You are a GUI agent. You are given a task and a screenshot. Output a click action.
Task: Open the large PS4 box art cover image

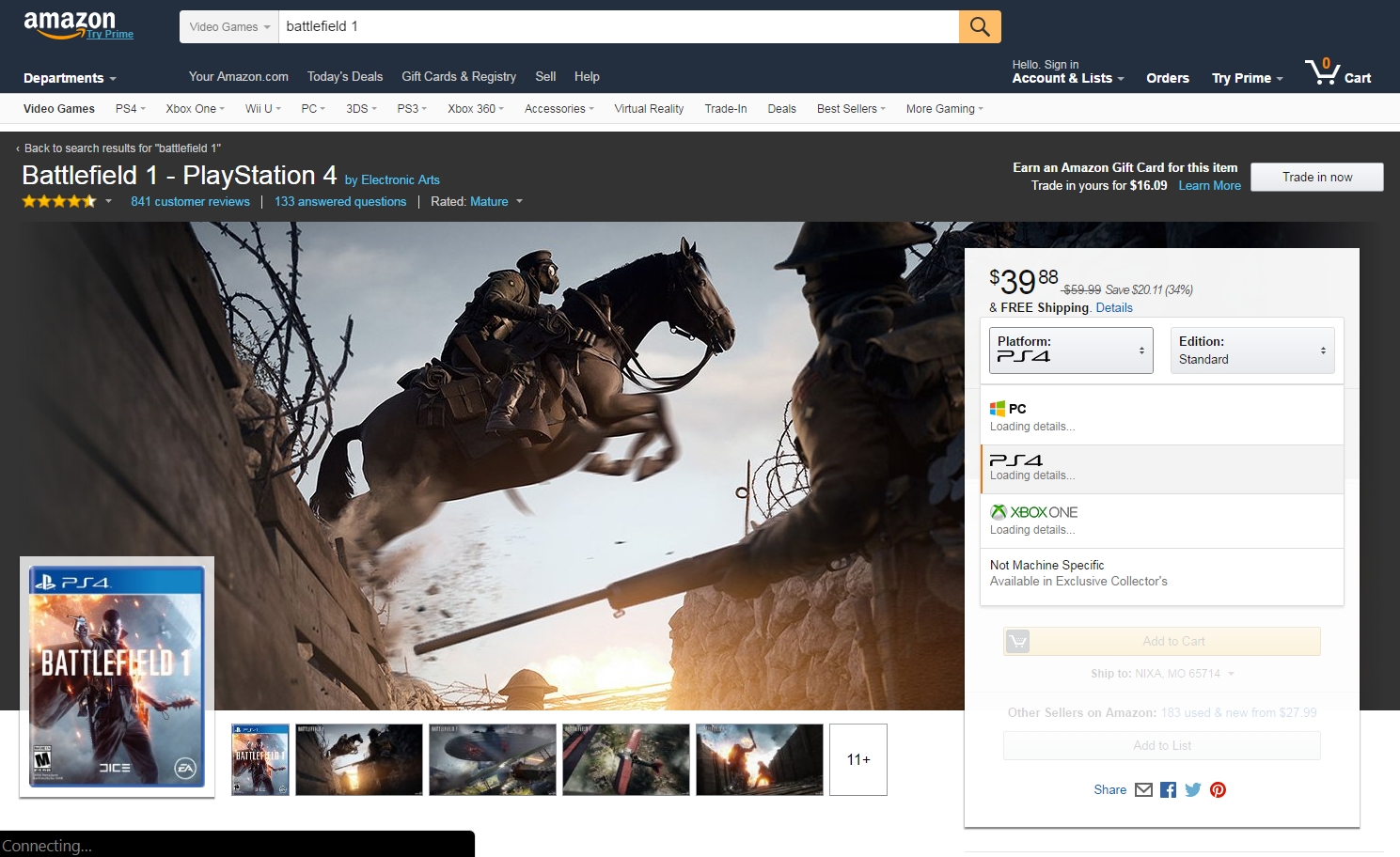(x=117, y=677)
